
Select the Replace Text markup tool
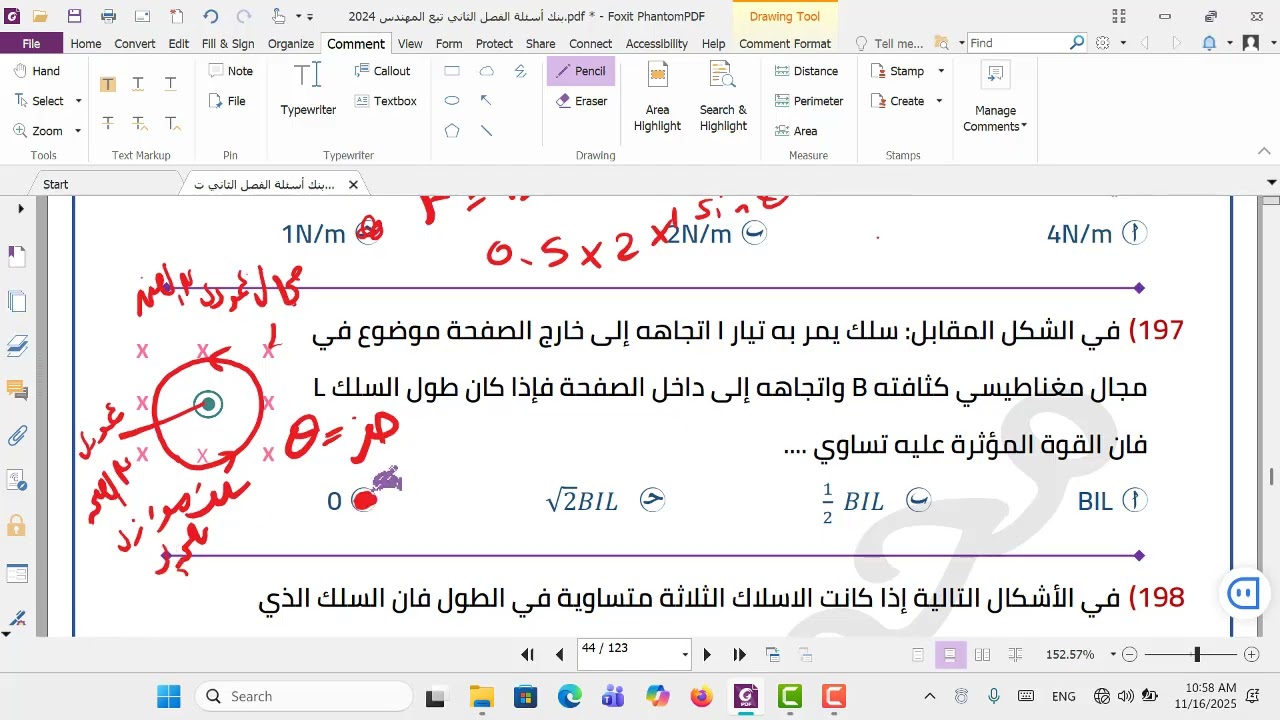pos(139,123)
